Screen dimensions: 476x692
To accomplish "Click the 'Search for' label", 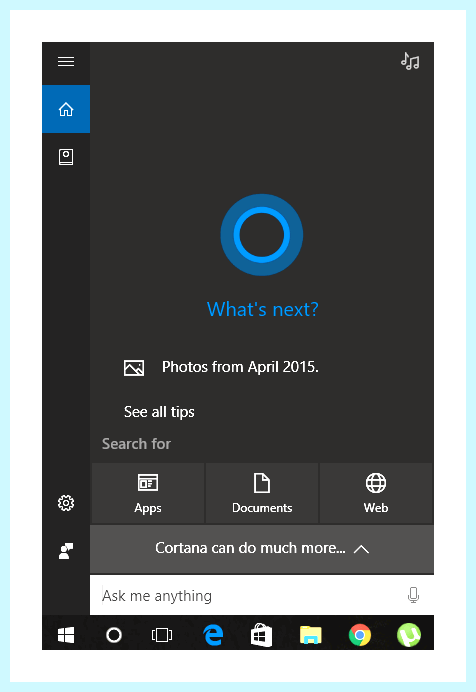I will pos(136,444).
